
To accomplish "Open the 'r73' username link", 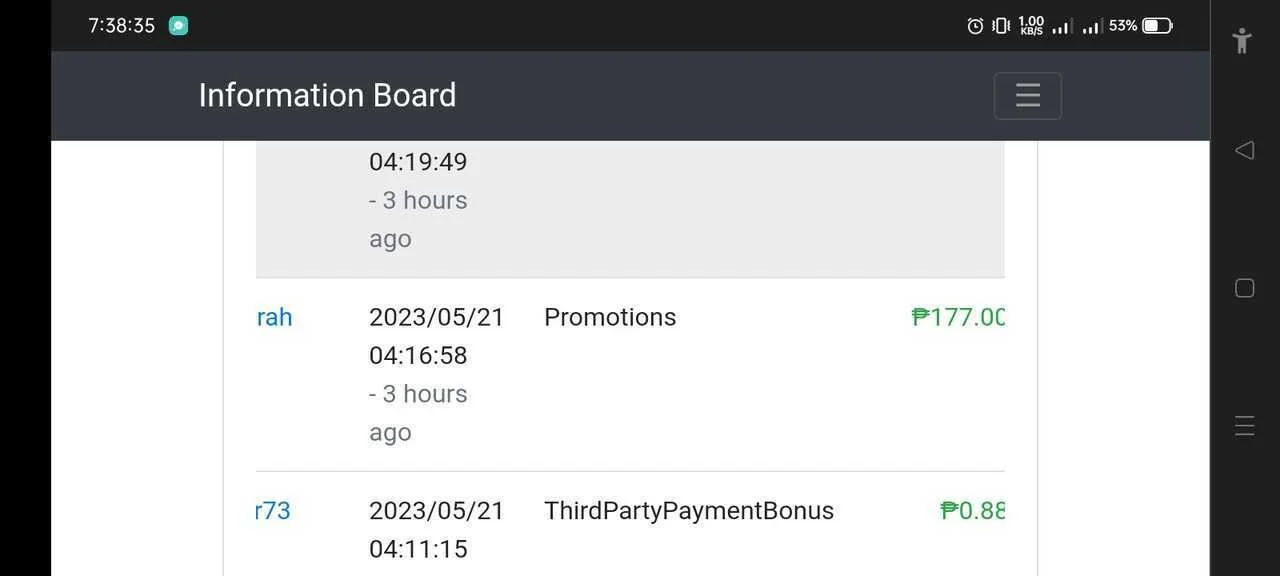I will 273,511.
